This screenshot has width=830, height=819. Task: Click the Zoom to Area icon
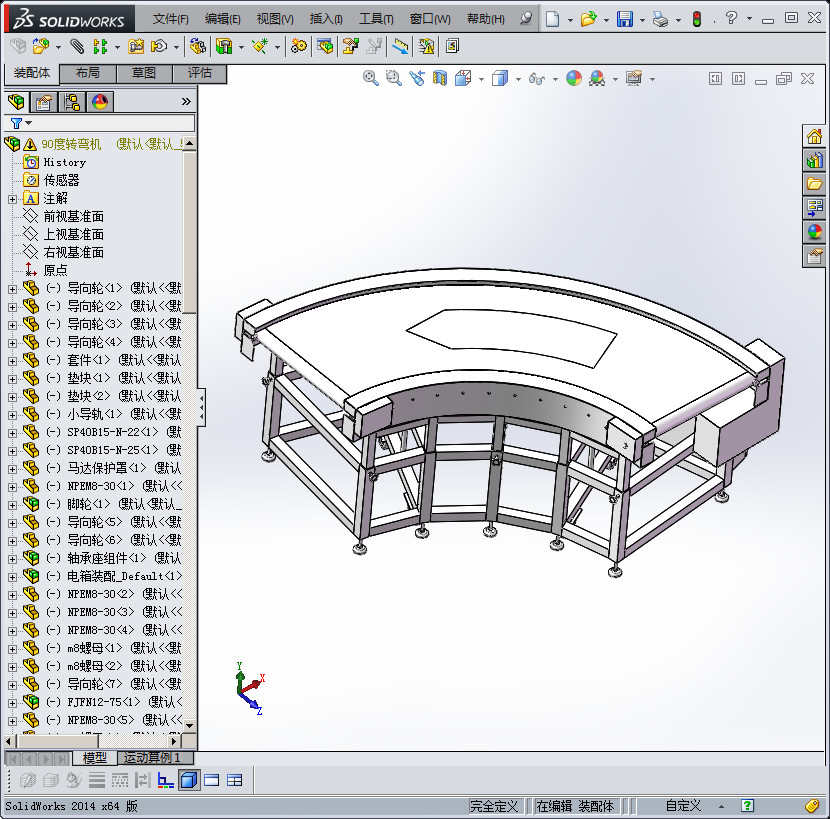point(393,79)
